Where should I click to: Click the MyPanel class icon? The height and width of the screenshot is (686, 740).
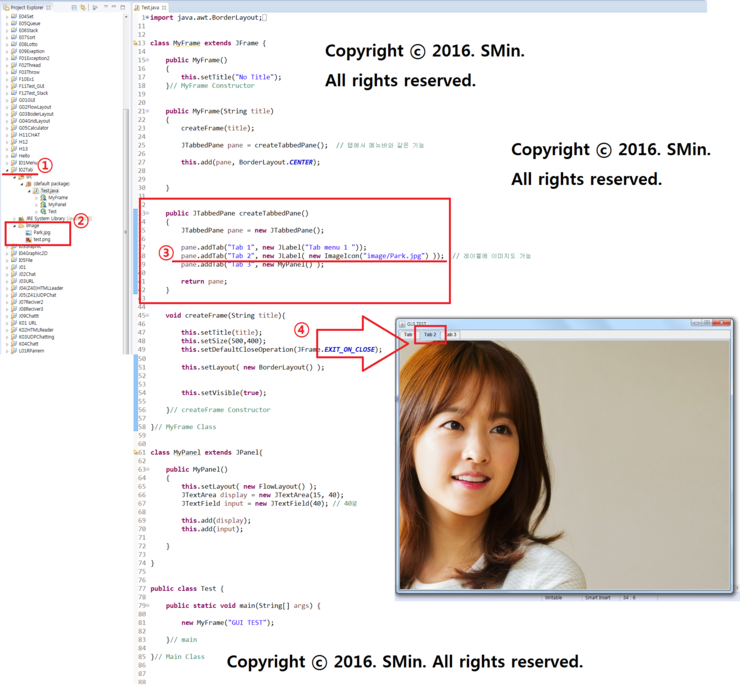(x=43, y=205)
